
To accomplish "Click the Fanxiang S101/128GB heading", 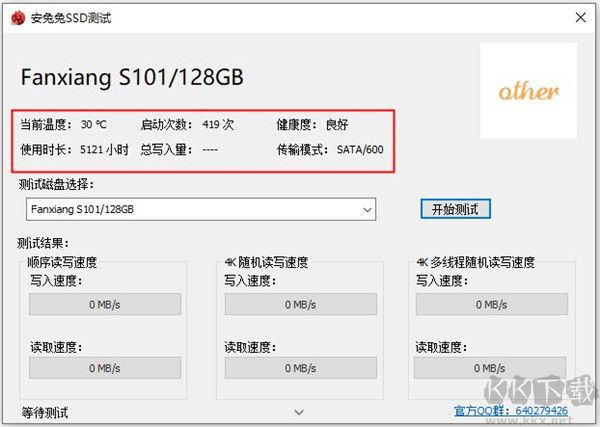I will click(132, 78).
